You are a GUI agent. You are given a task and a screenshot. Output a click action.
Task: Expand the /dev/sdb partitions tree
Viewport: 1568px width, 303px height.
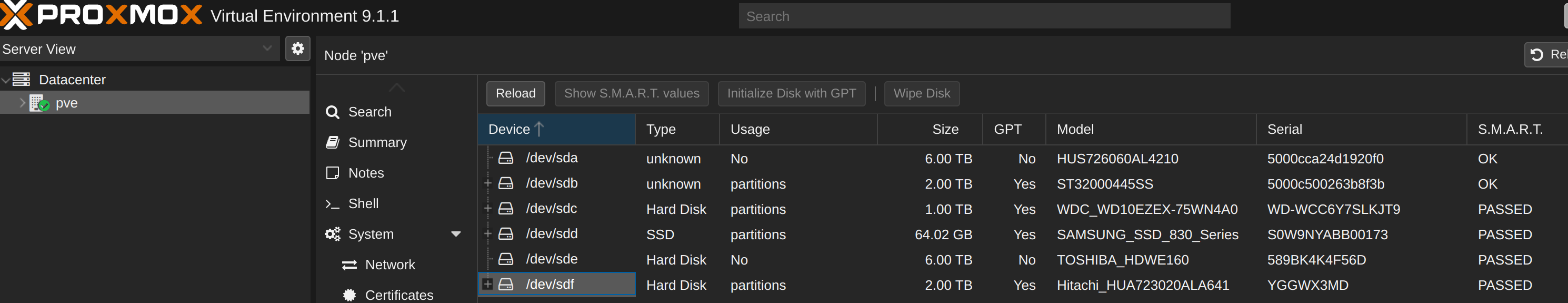pos(487,183)
